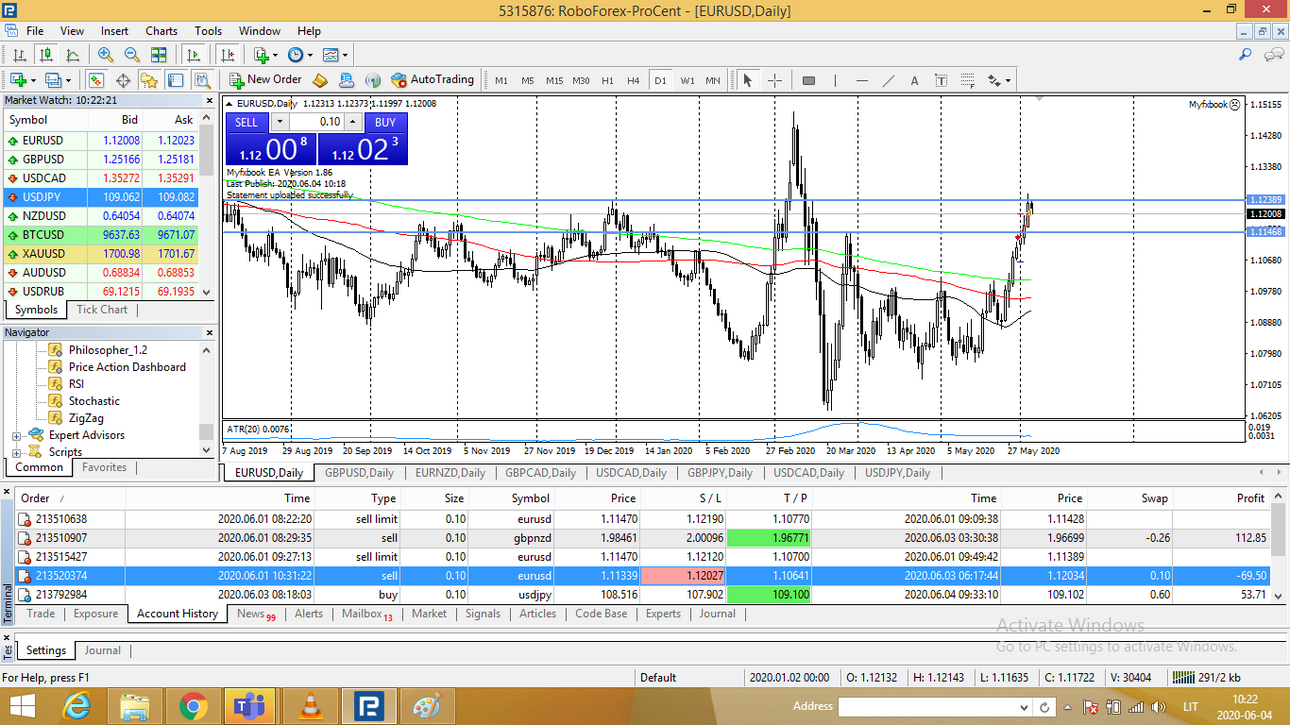This screenshot has width=1290, height=725.
Task: Click the New Order button
Action: click(x=265, y=80)
